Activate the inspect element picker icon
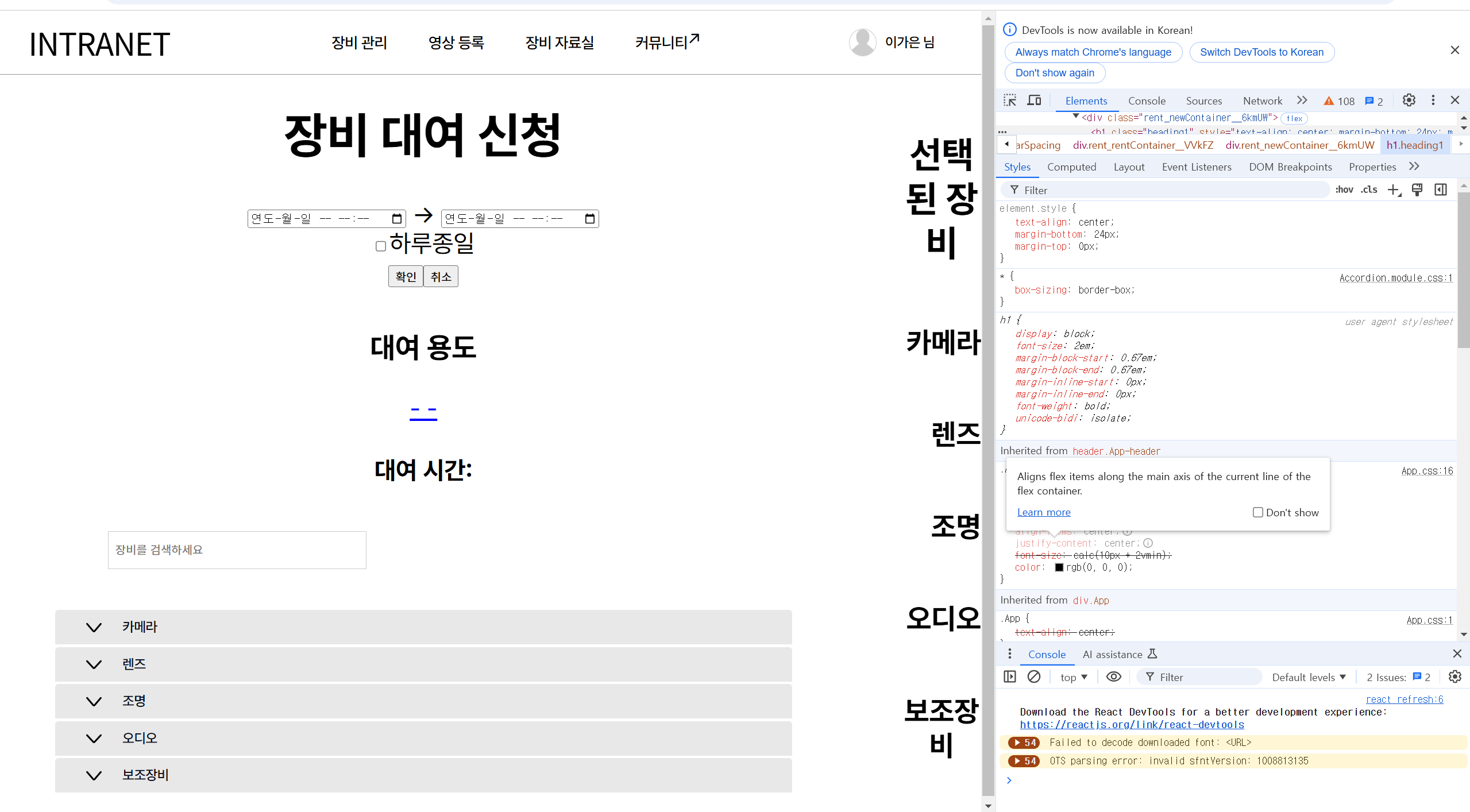The width and height of the screenshot is (1470, 812). point(1009,100)
